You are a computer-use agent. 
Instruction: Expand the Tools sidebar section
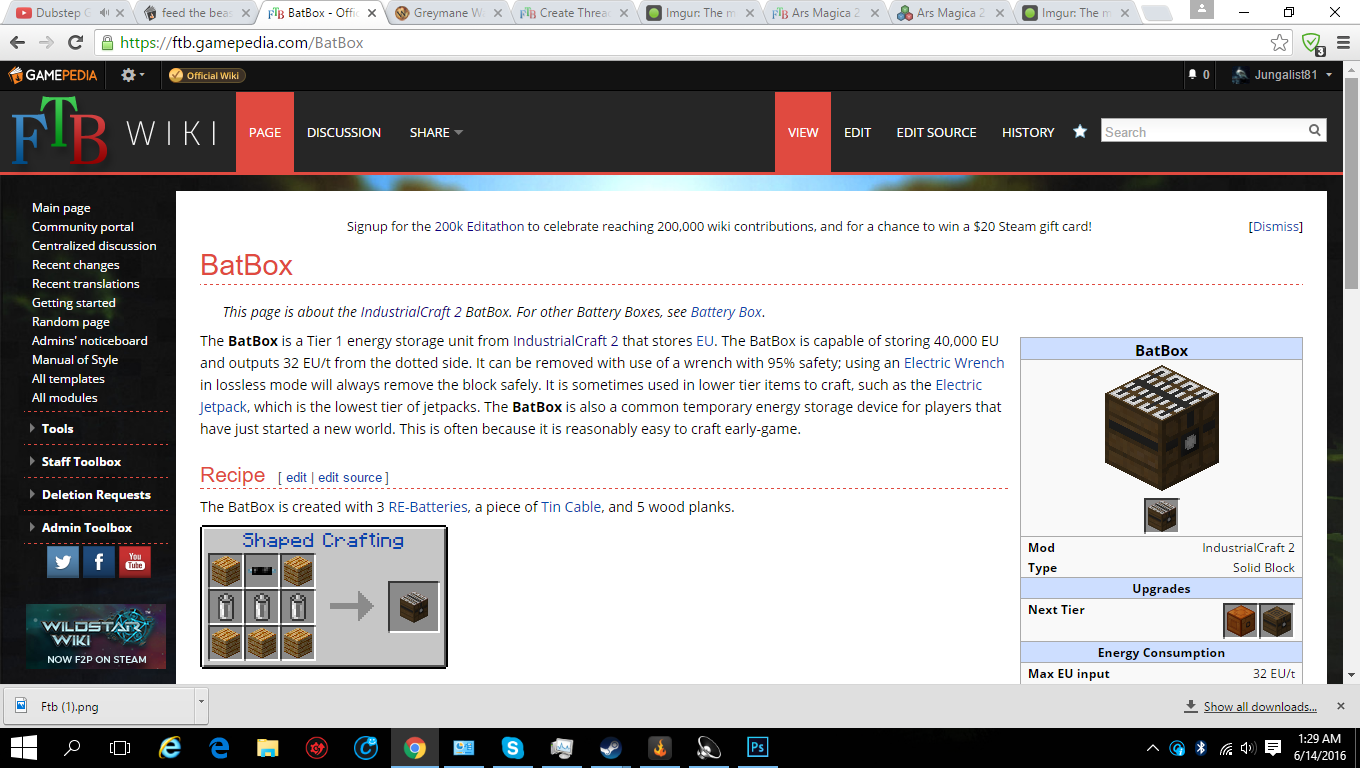tap(57, 428)
